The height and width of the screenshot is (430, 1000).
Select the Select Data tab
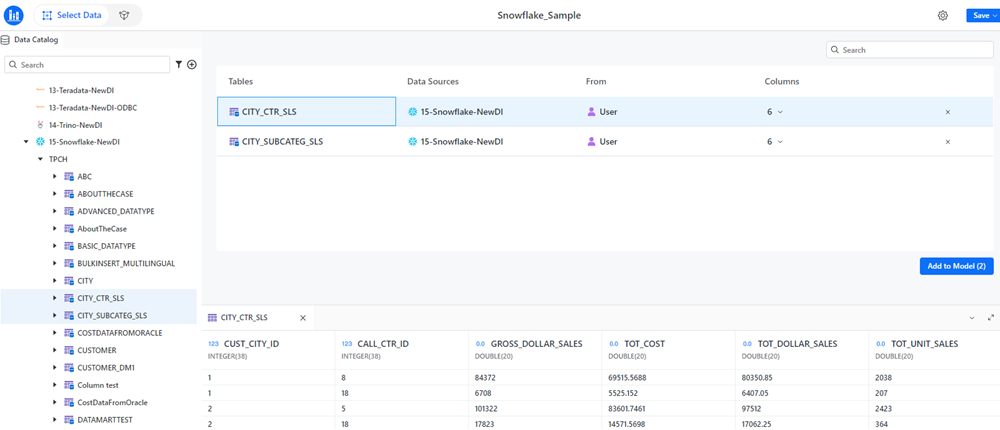[x=72, y=16]
